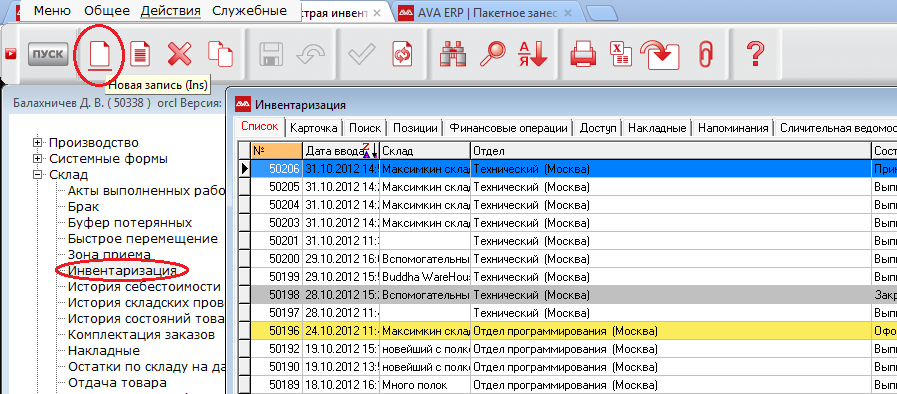Open История себестоимости tree item

(144, 286)
